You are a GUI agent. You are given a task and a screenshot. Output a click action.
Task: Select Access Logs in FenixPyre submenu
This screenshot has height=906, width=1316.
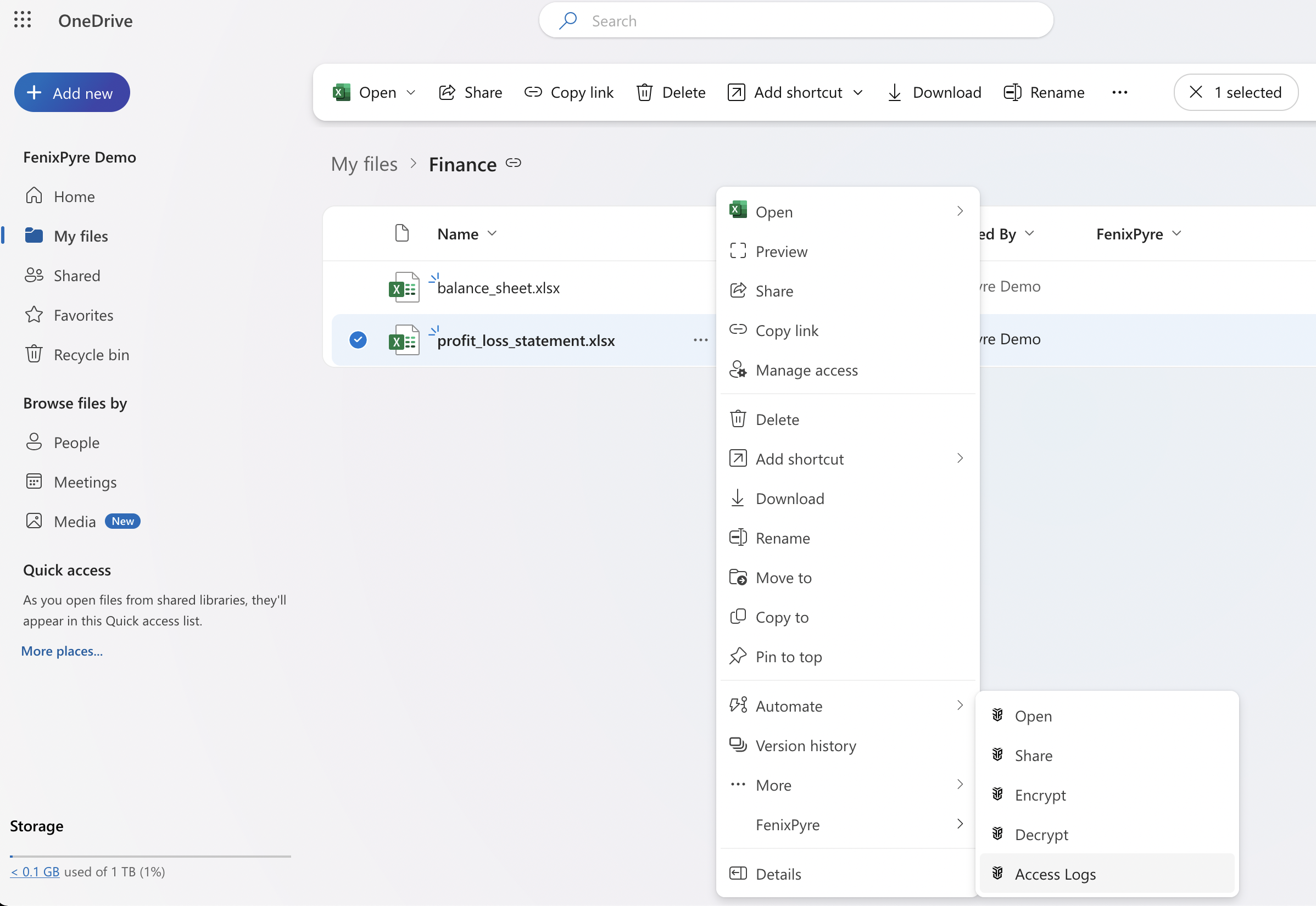[1107, 874]
